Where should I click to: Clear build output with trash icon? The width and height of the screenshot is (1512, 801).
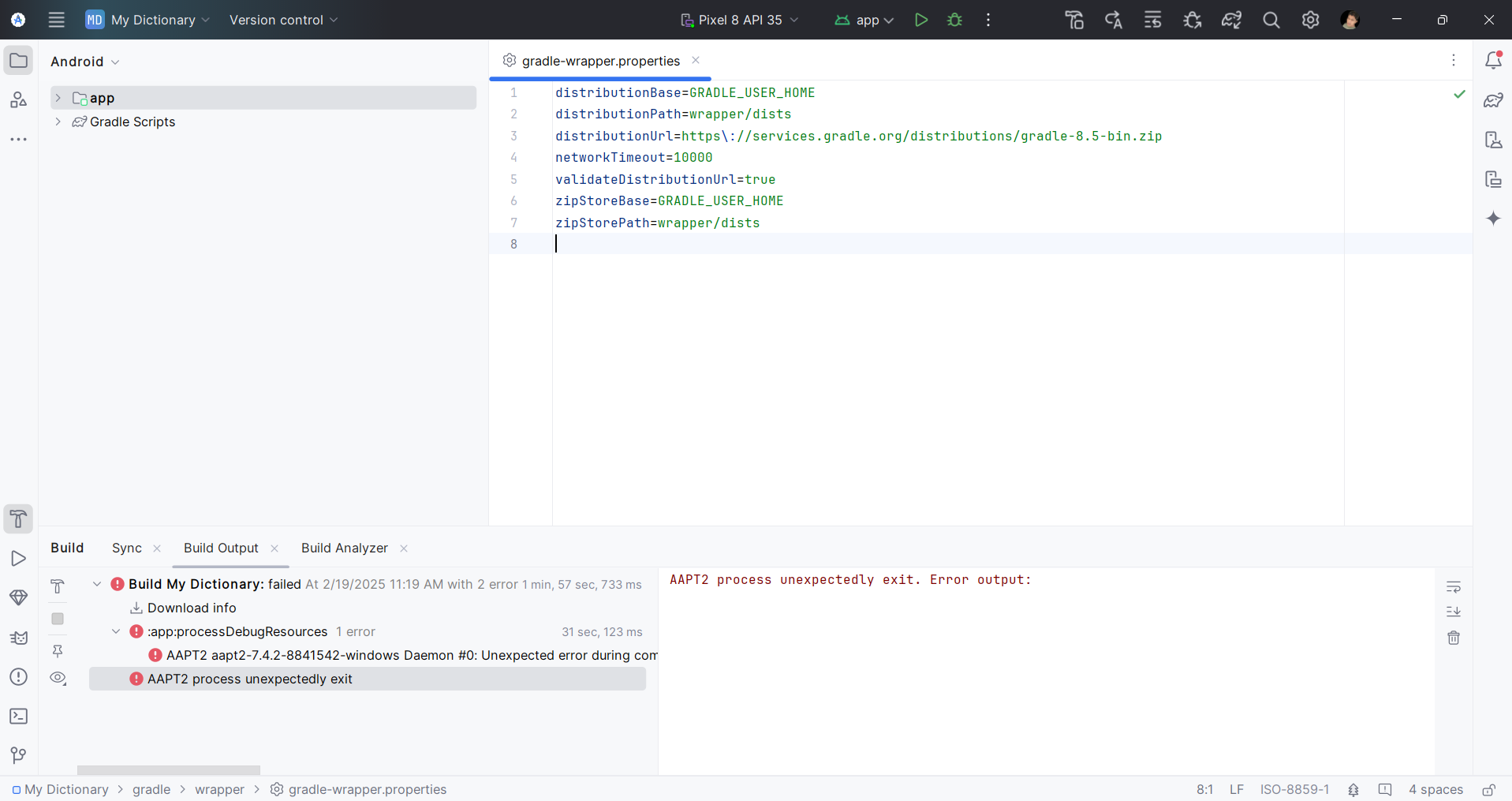pos(1454,638)
